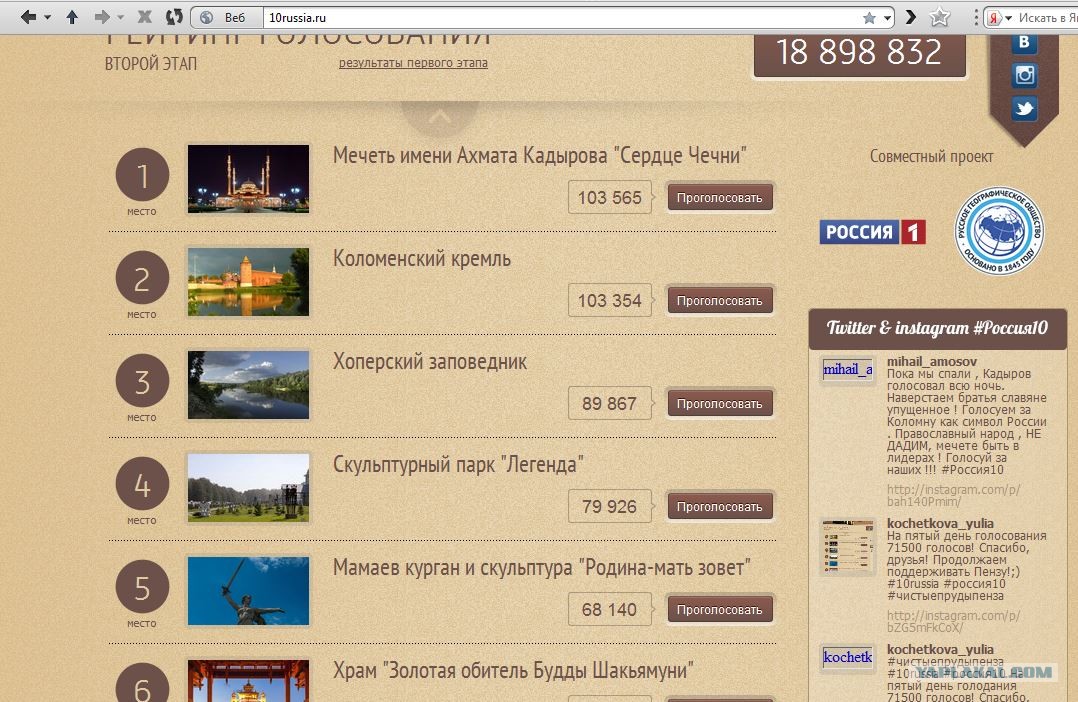Open the Мамаев курган thumbnail image
The image size is (1078, 702).
[x=248, y=590]
